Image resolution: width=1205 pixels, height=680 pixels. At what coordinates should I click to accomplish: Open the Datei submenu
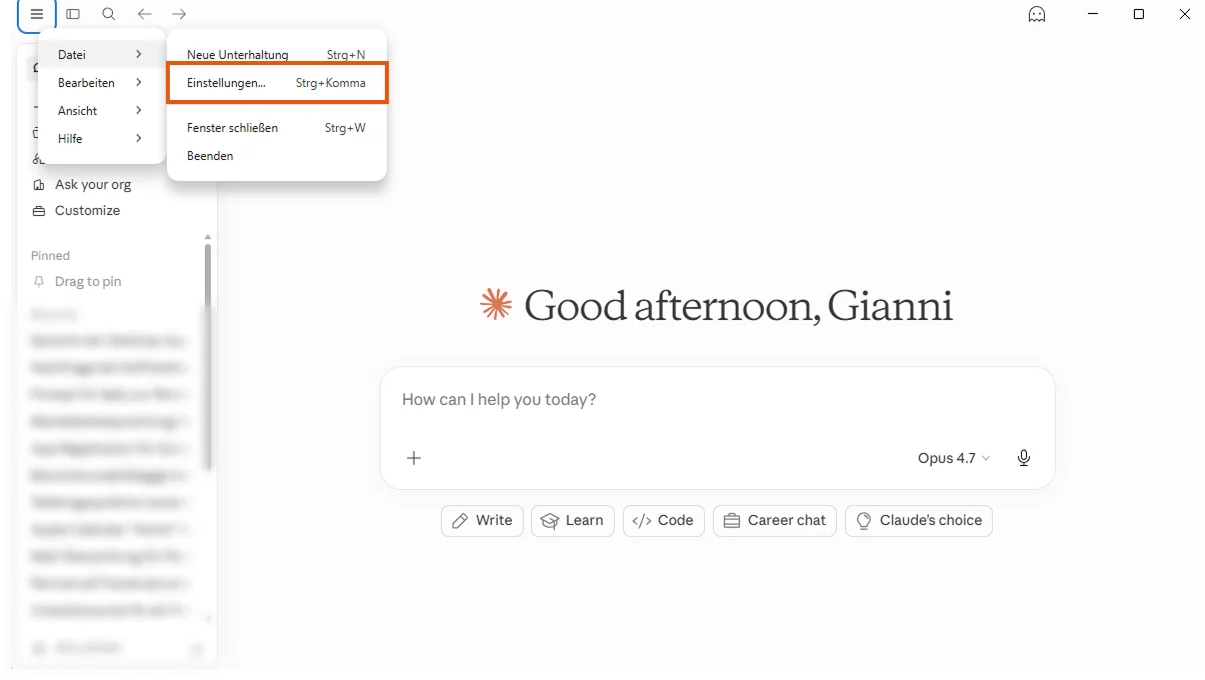tap(101, 55)
